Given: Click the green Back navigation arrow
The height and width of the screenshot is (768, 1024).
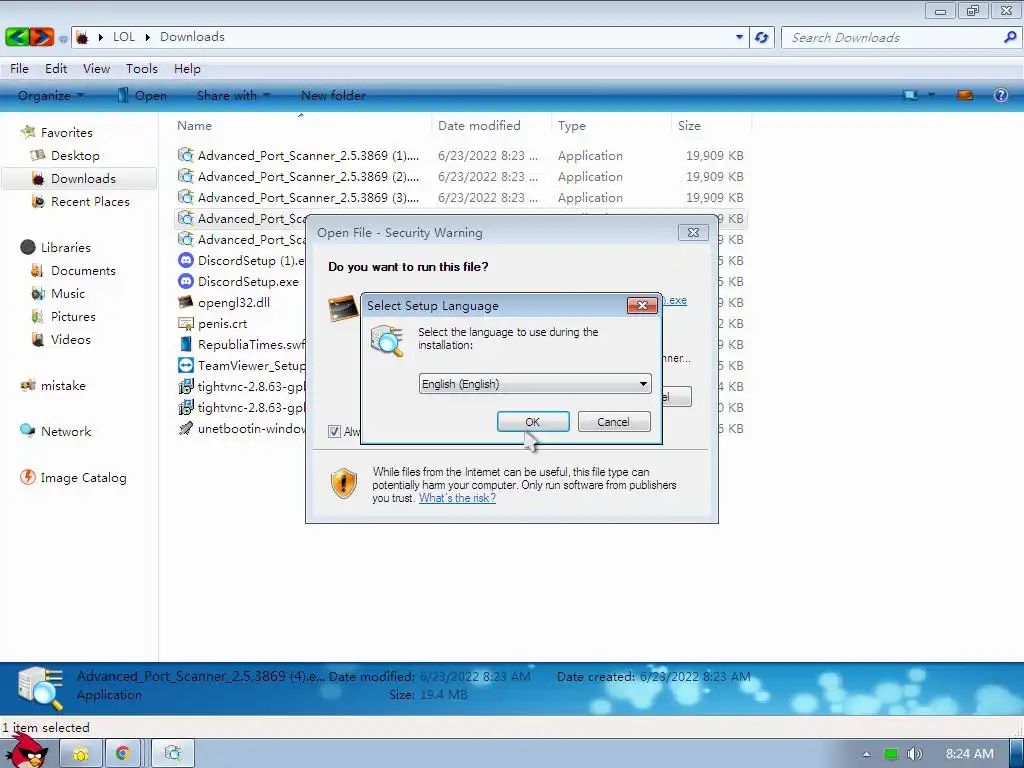Looking at the screenshot, I should click(x=16, y=37).
